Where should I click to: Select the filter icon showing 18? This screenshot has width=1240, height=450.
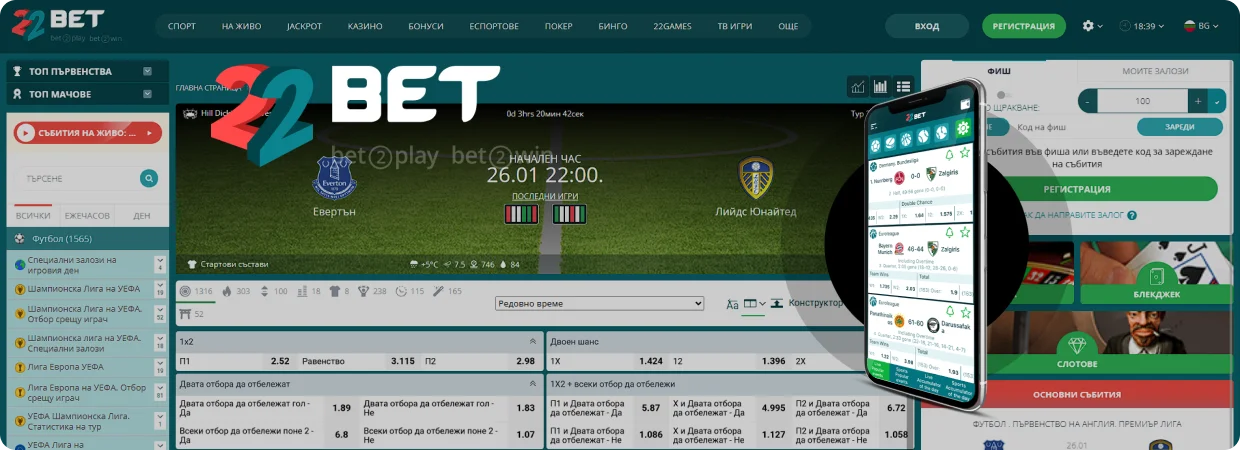302,291
